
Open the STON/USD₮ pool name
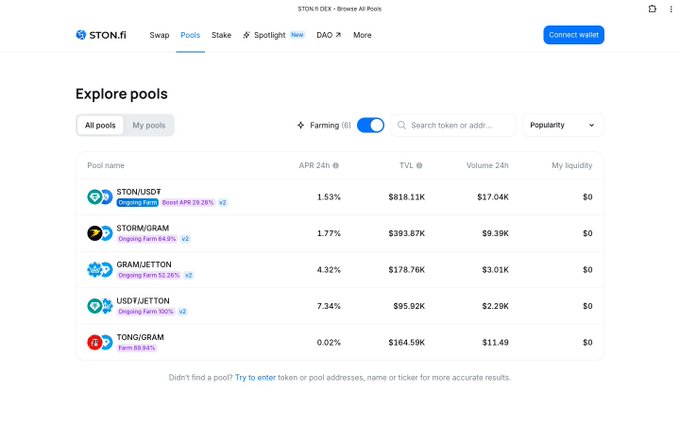[x=138, y=192]
